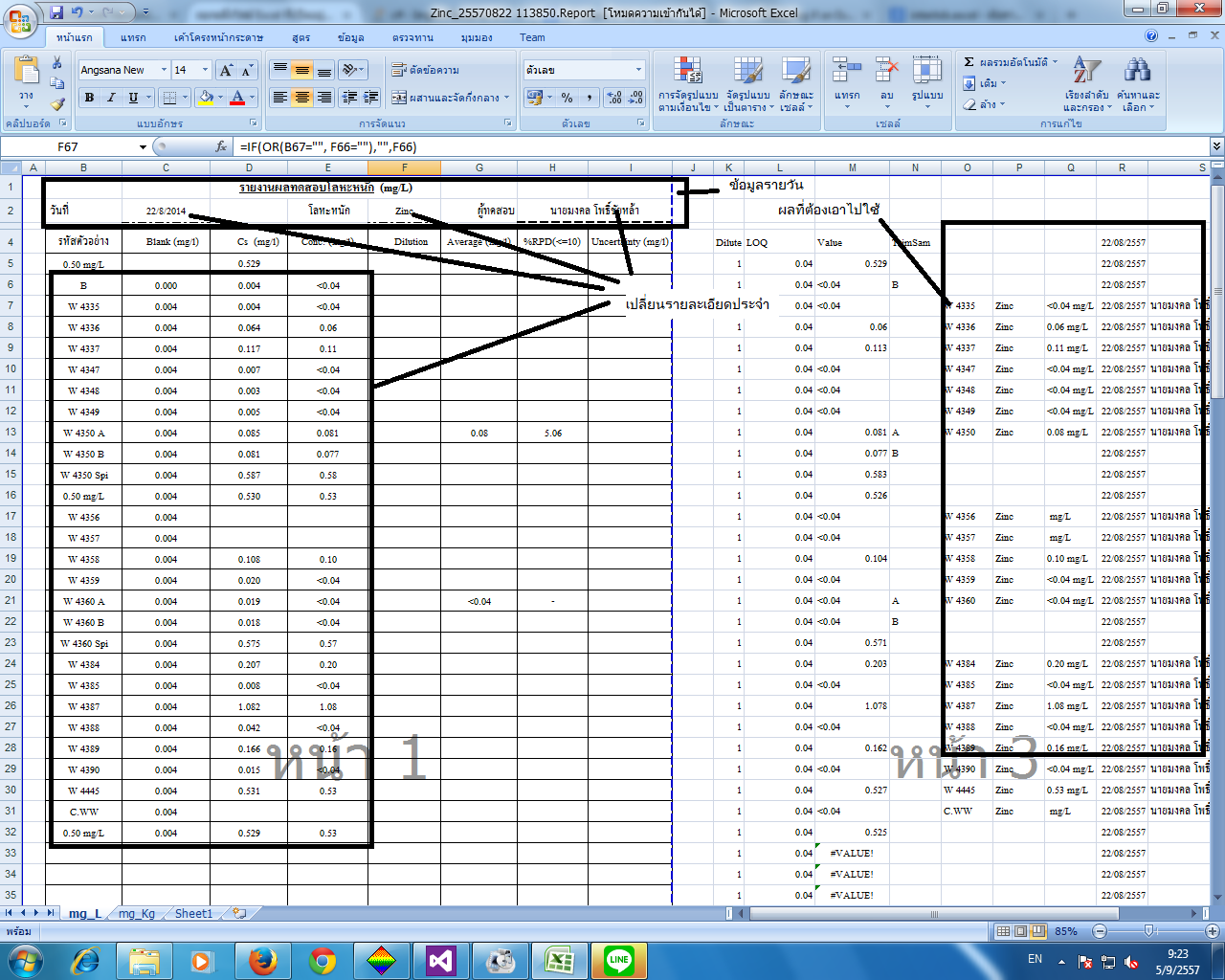Open Excel Help with the question mark icon
The width and height of the screenshot is (1225, 980).
[1151, 36]
